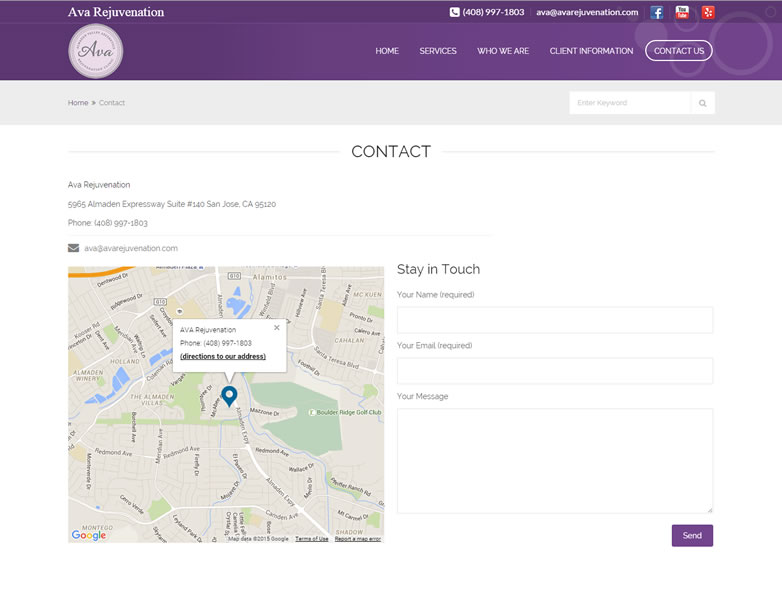
Task: Open the CLIENT INFORMATION menu item
Action: click(591, 51)
